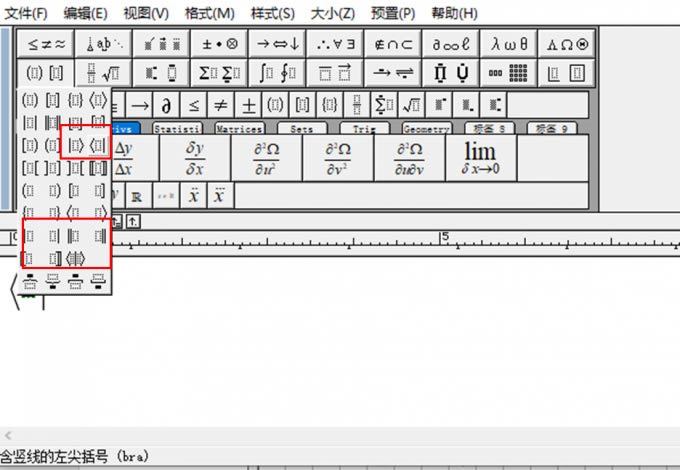Insert the Δy/Δx fraction expression
Viewport: 680px width, 470px height.
[124, 158]
